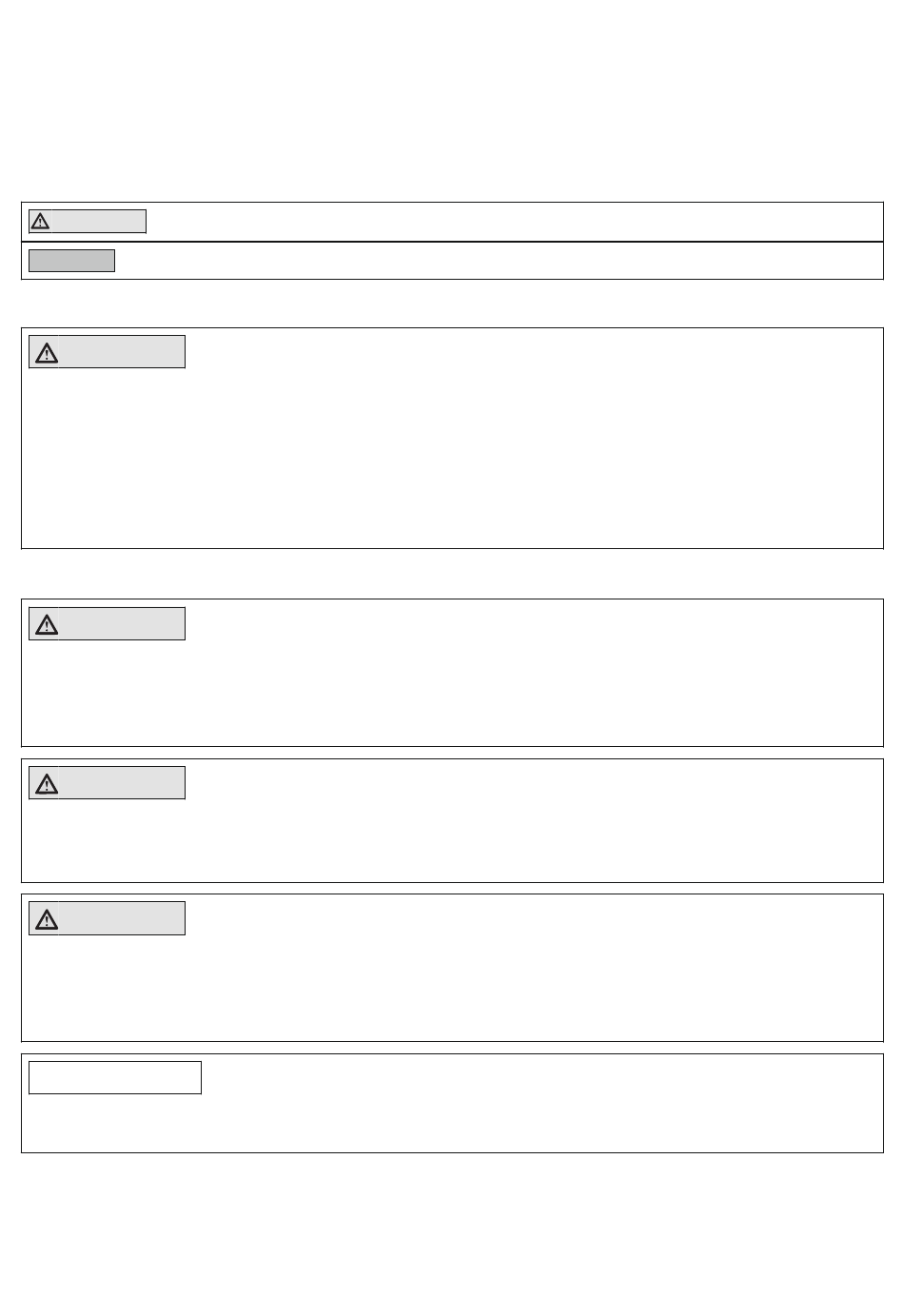Click the empty area of the first legend row
The width and height of the screenshot is (904, 1316).
[514, 222]
